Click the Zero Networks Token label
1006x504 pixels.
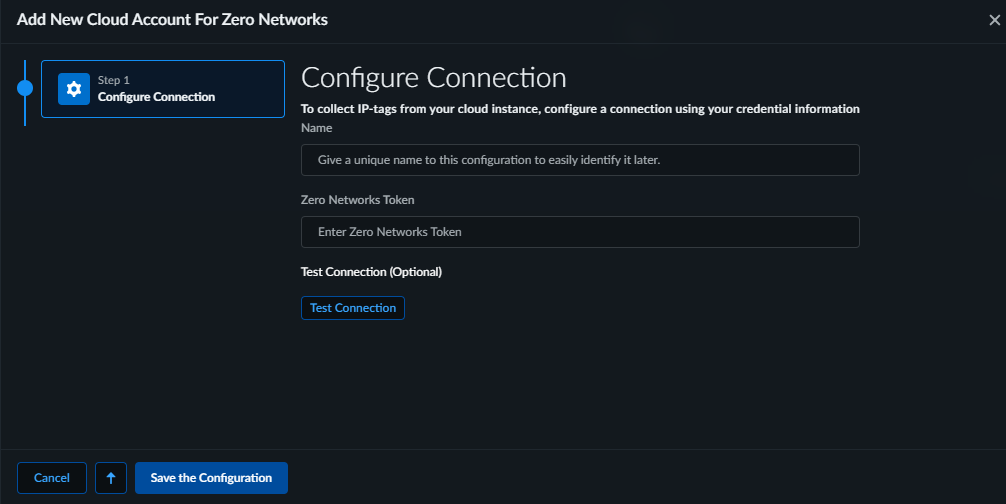pyautogui.click(x=357, y=200)
